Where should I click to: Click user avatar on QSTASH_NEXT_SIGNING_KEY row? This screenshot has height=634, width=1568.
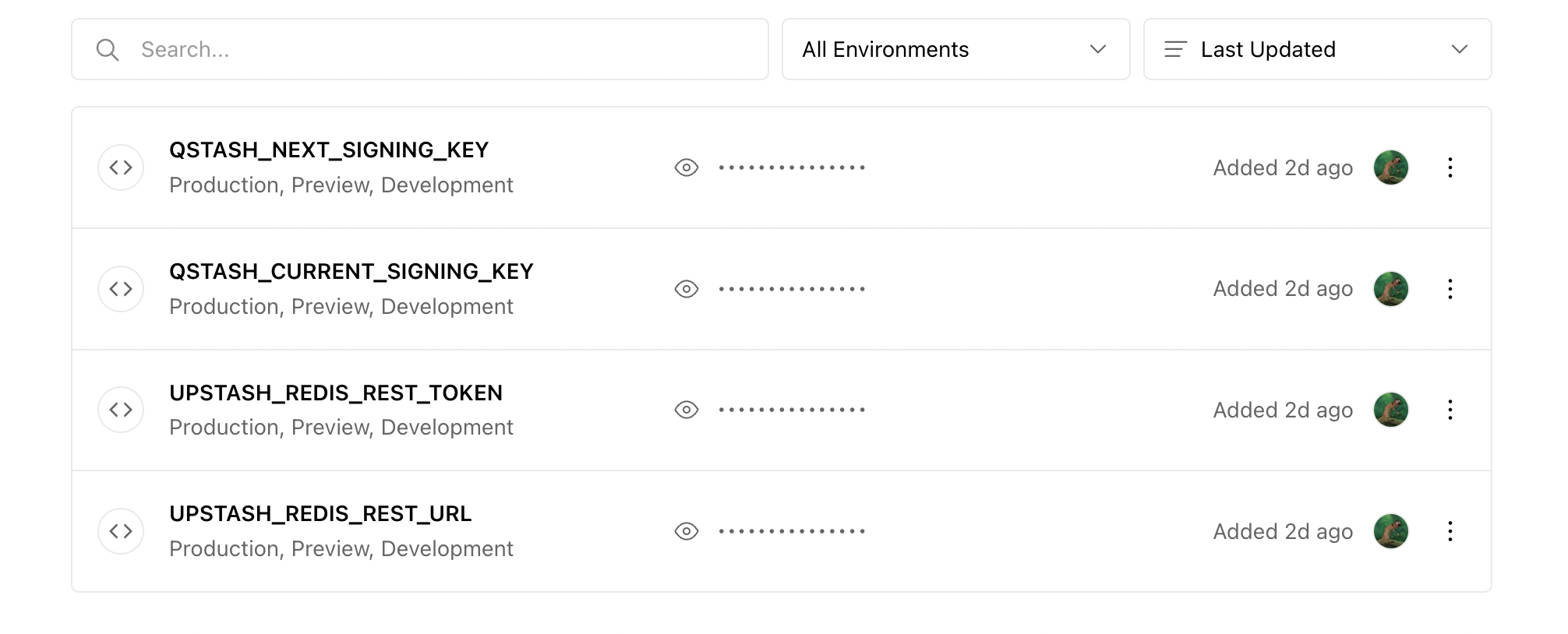tap(1390, 167)
